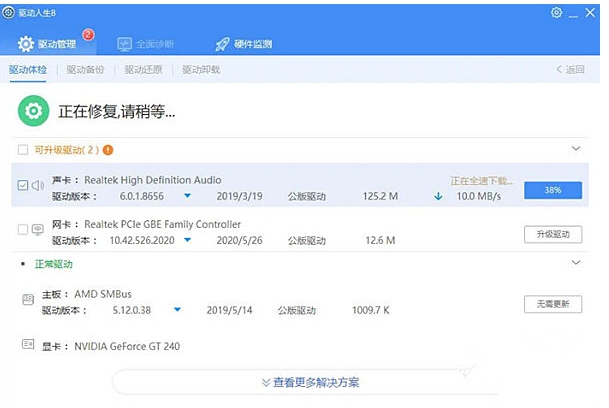This screenshot has width=609, height=408.
Task: Click the 2019/3/19 driver date
Action: click(x=240, y=196)
